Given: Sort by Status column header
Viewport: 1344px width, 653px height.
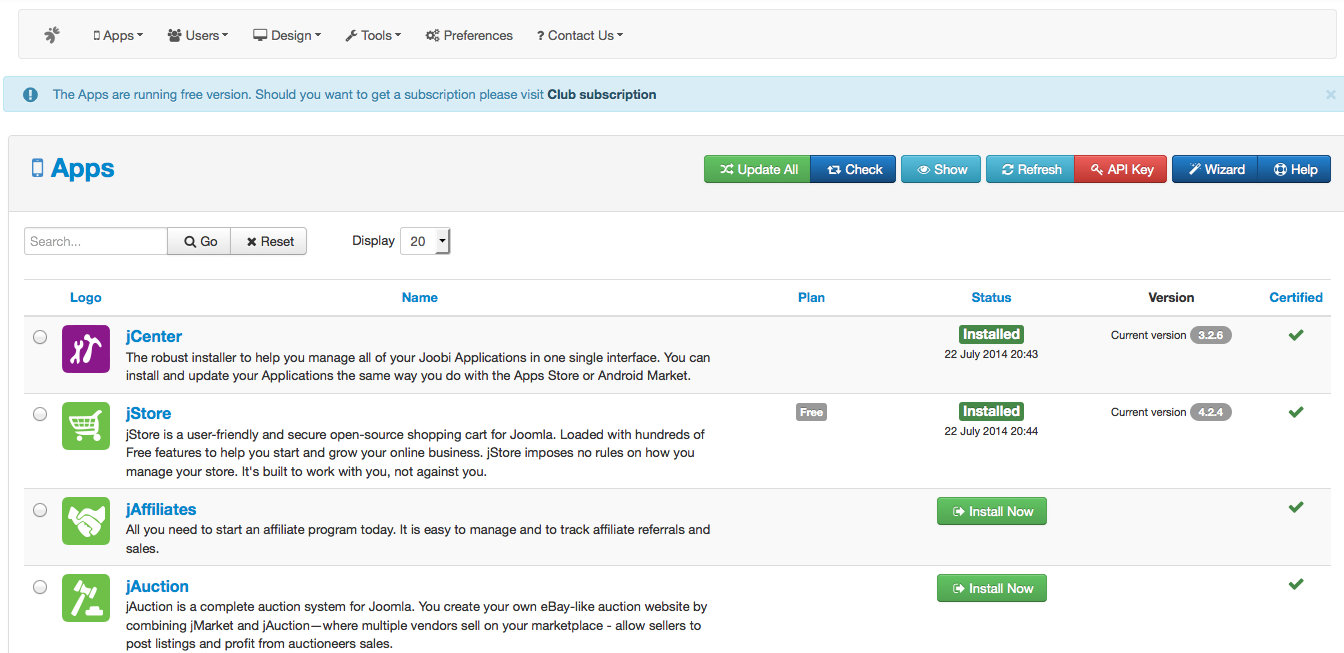Looking at the screenshot, I should [992, 297].
